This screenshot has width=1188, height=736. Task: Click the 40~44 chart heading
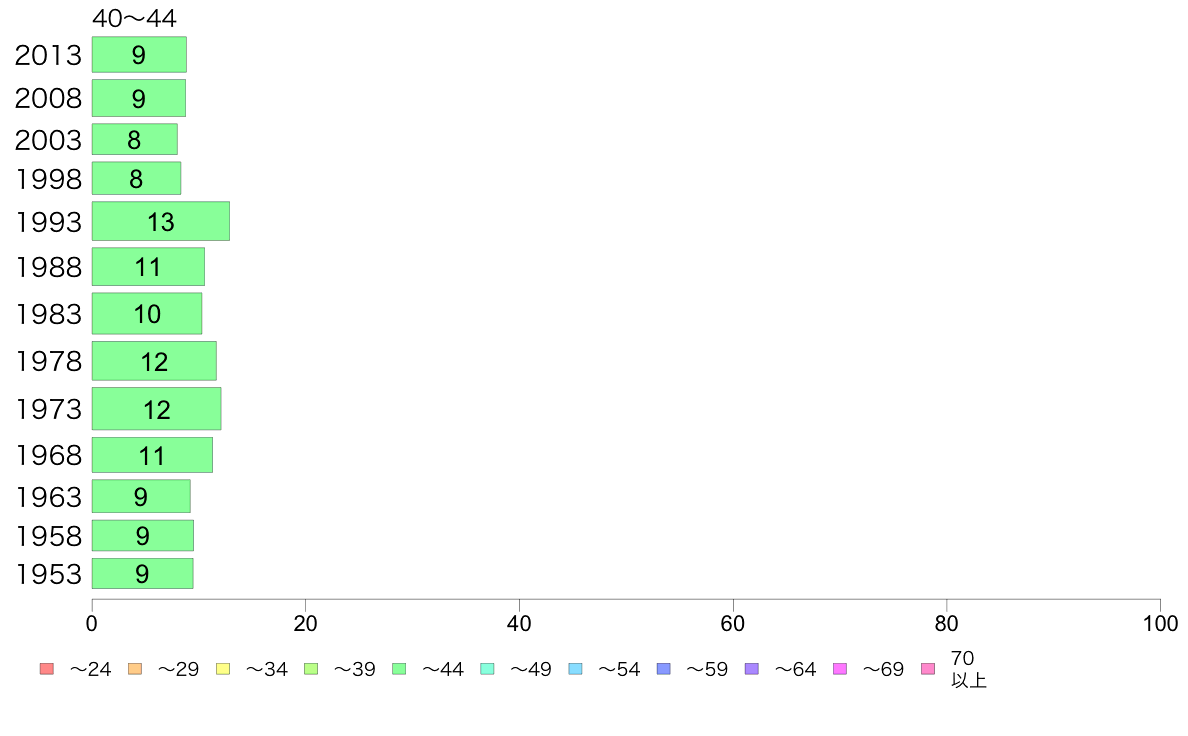[134, 18]
